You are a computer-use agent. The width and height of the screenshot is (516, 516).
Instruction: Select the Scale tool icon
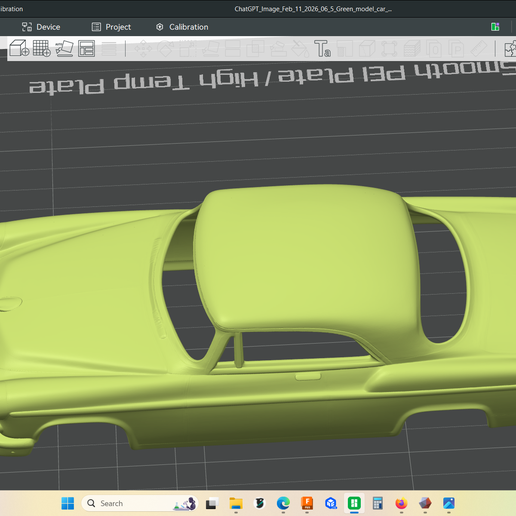[x=187, y=49]
